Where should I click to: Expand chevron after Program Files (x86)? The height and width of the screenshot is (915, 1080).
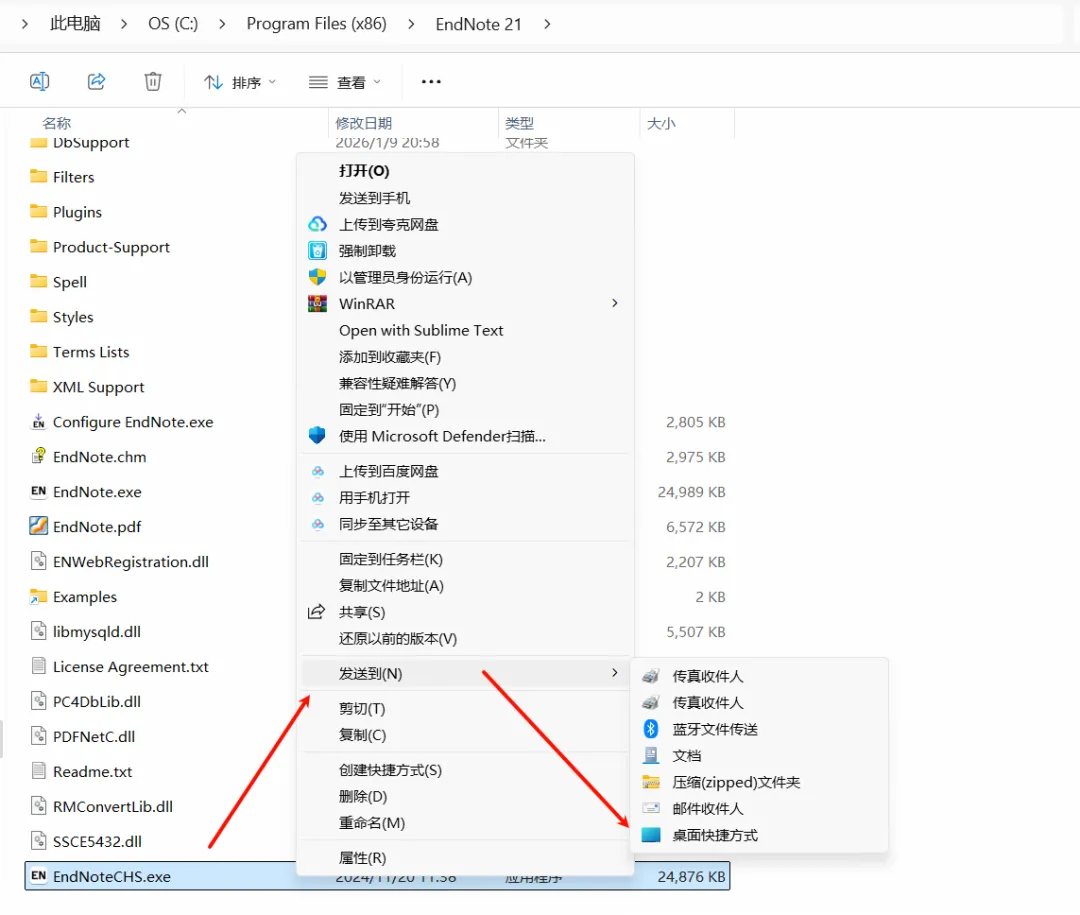click(411, 24)
